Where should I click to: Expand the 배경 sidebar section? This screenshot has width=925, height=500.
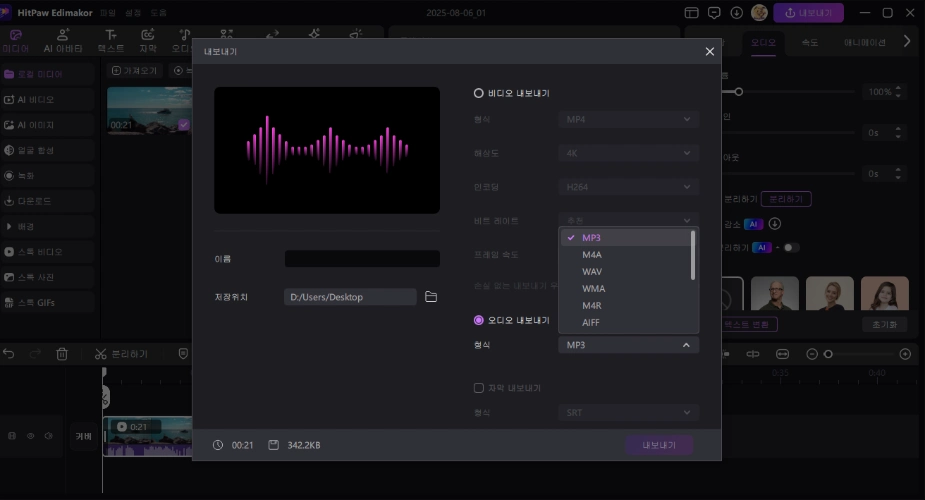point(47,226)
